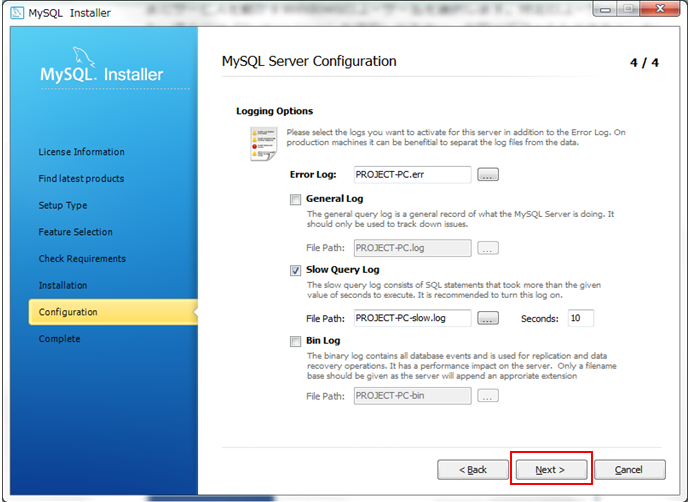Select Check Requirements step
Screen dimensions: 689x502
(x=82, y=258)
